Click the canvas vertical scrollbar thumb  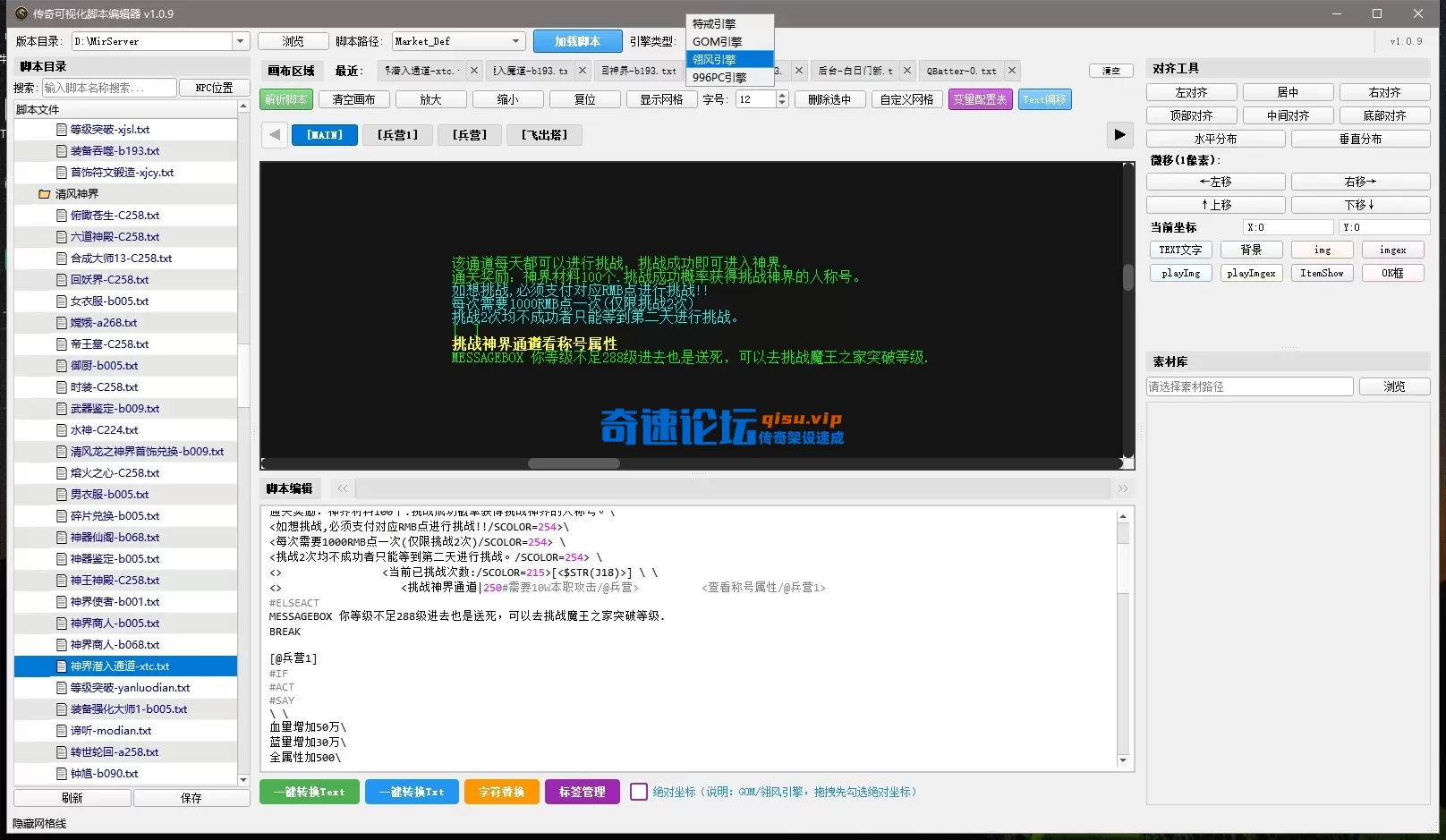pyautogui.click(x=1128, y=277)
